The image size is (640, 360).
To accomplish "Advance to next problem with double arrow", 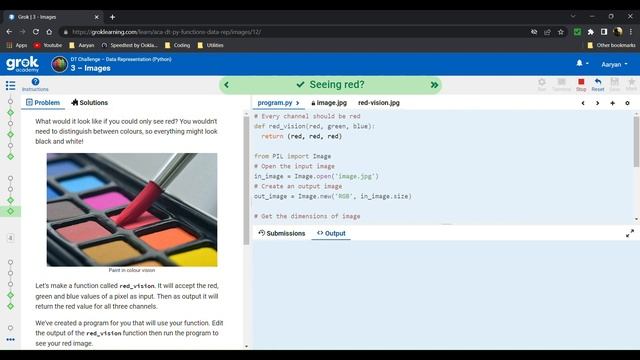I will coord(434,85).
